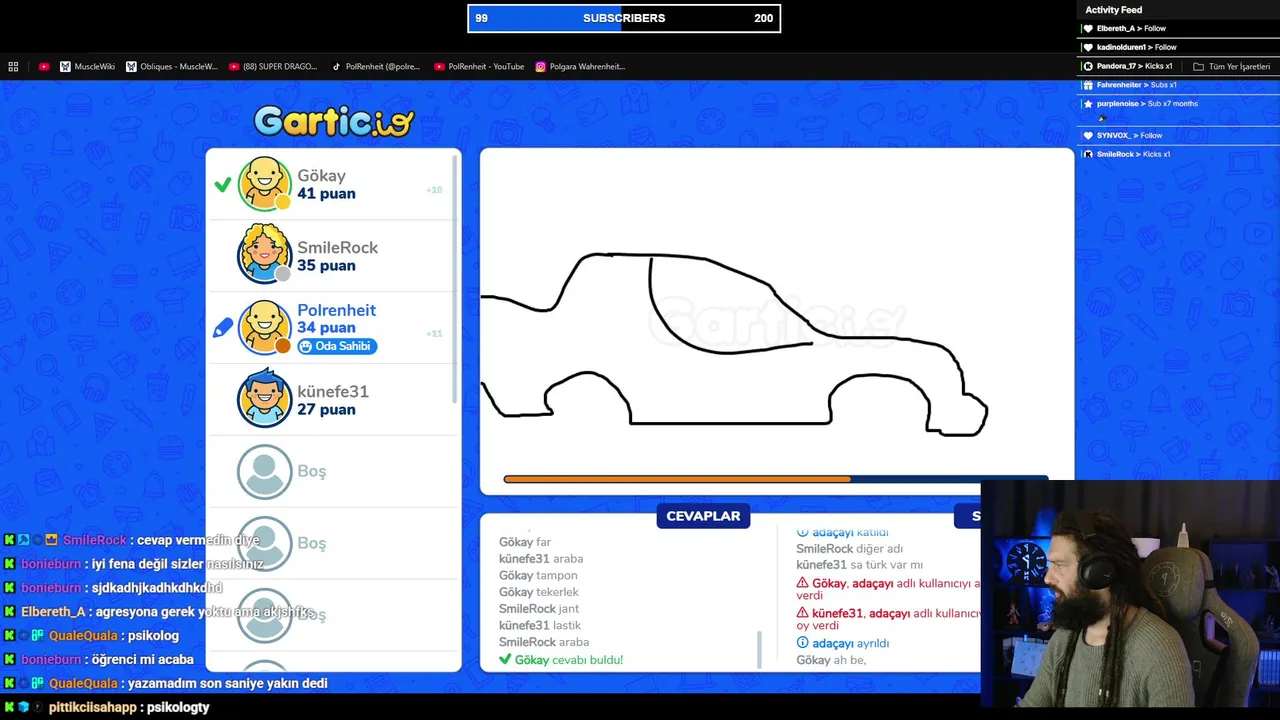The height and width of the screenshot is (720, 1280).
Task: Click the 'künefe31 araba' answer
Action: (x=541, y=559)
